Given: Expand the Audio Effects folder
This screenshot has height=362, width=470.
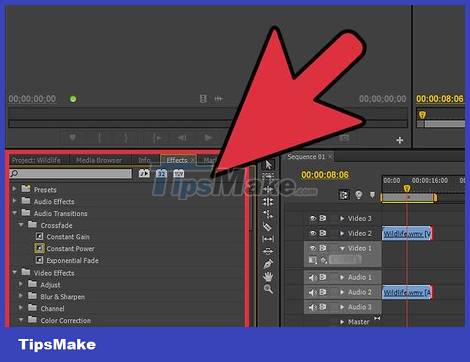Looking at the screenshot, I should [x=14, y=201].
